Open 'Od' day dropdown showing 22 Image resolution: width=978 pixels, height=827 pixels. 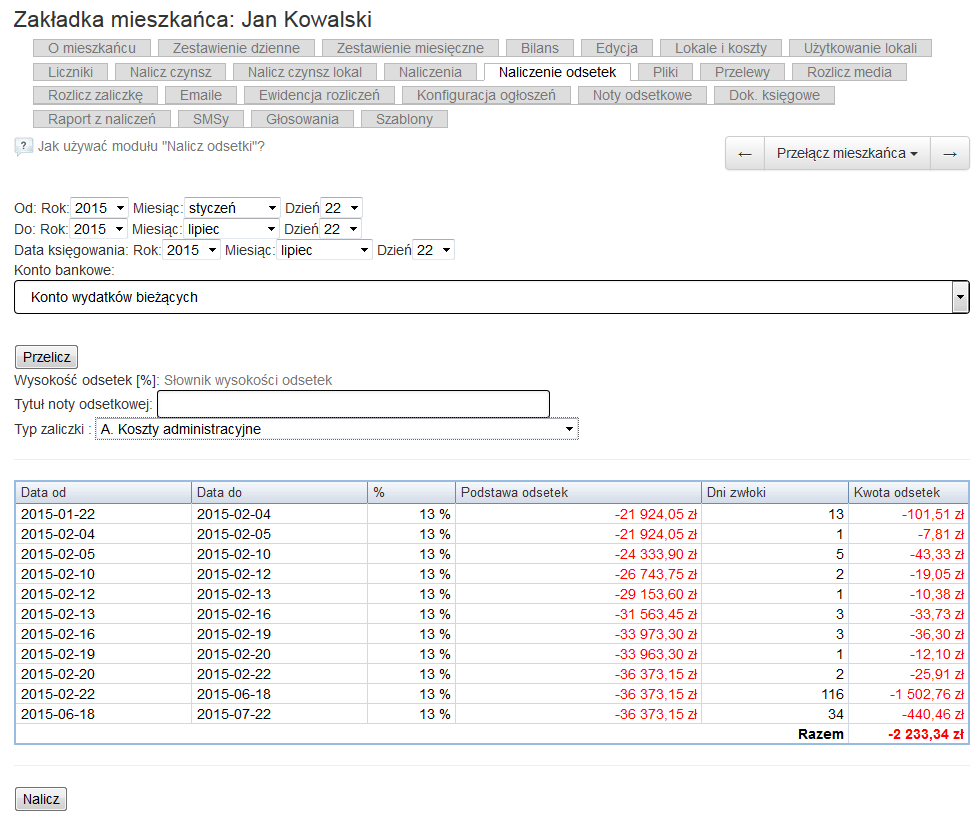click(341, 208)
